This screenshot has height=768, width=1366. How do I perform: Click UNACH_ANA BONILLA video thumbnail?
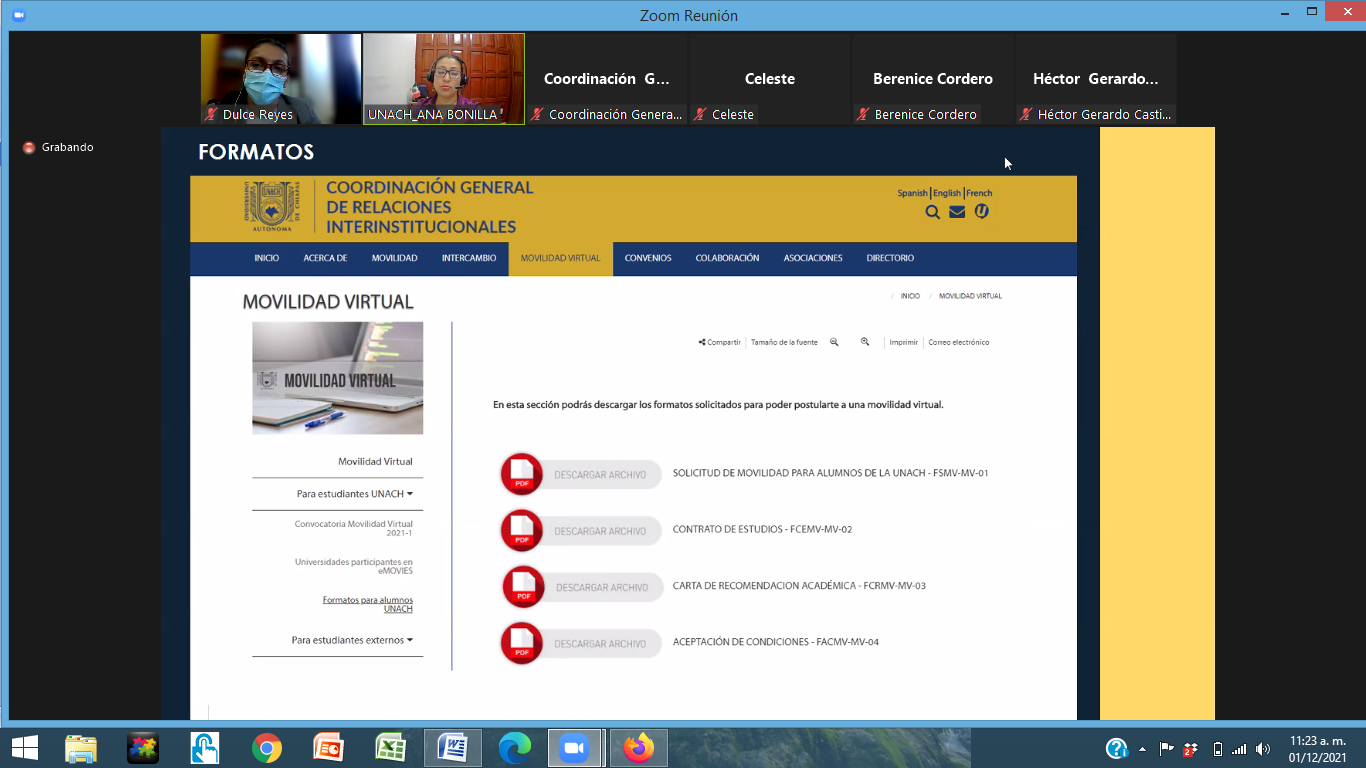(x=444, y=79)
